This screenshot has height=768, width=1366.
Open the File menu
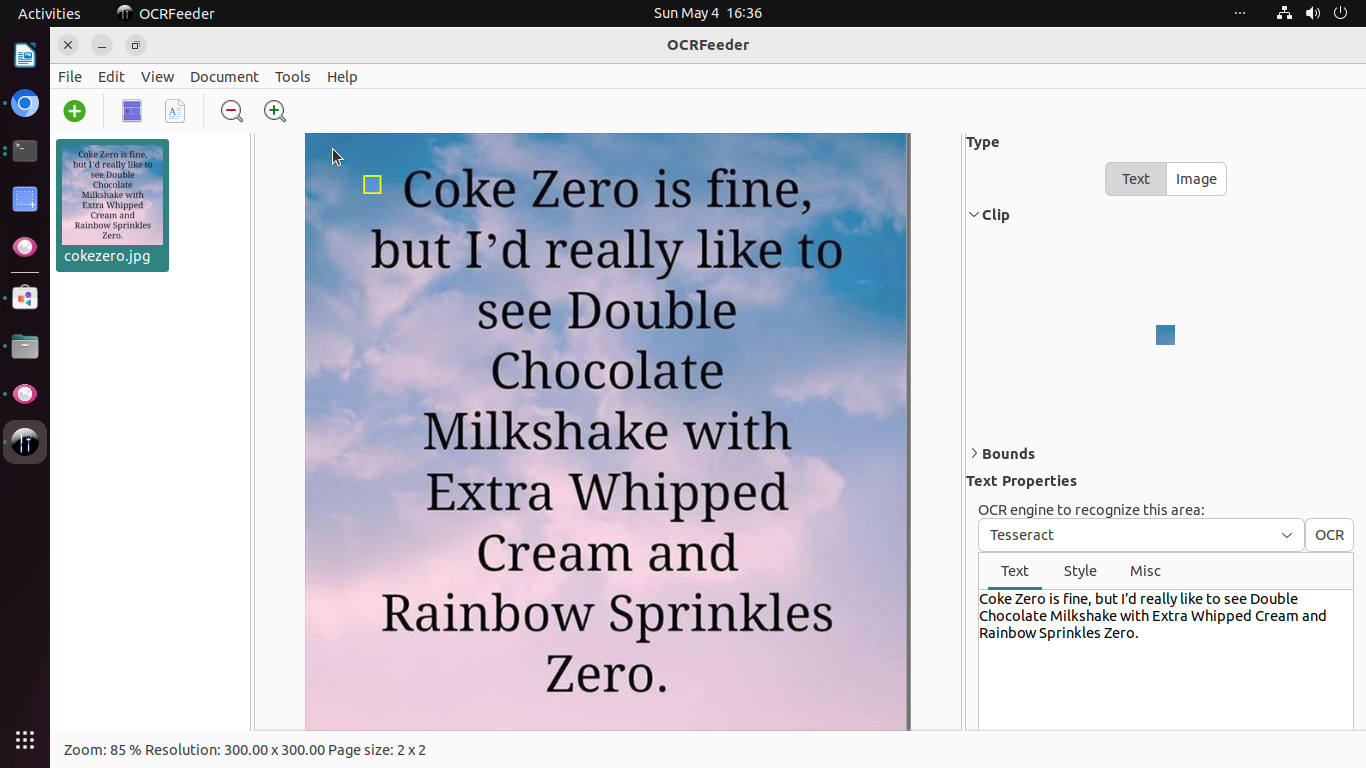point(70,77)
